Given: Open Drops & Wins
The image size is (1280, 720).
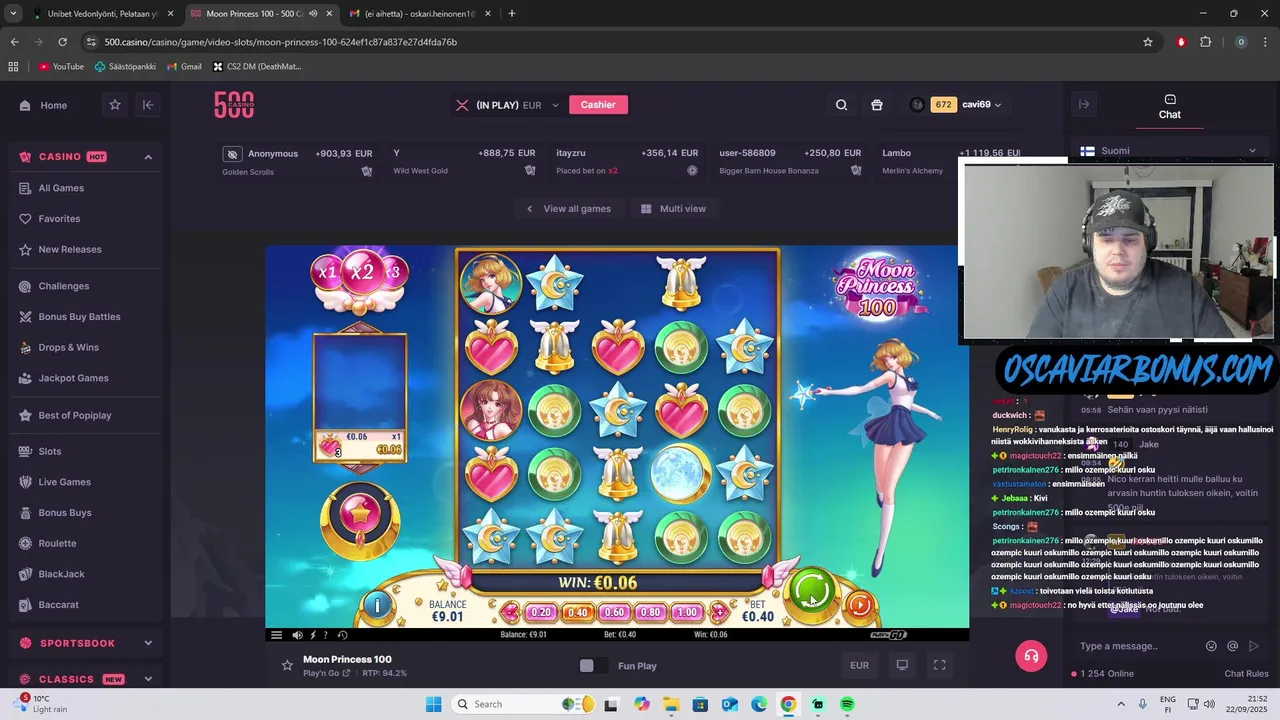Looking at the screenshot, I should (x=68, y=348).
